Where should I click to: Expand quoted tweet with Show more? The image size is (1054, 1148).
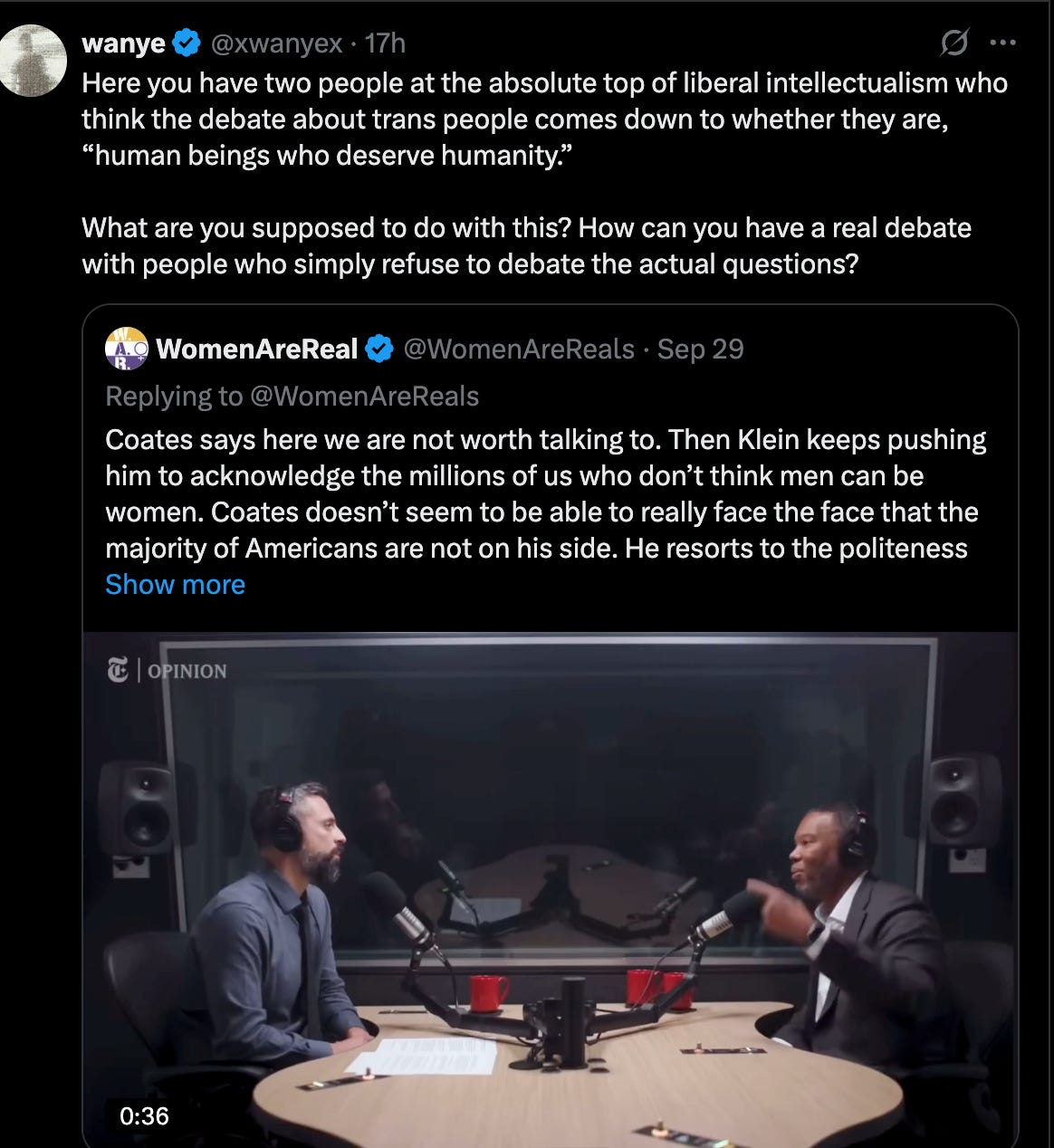coord(175,584)
